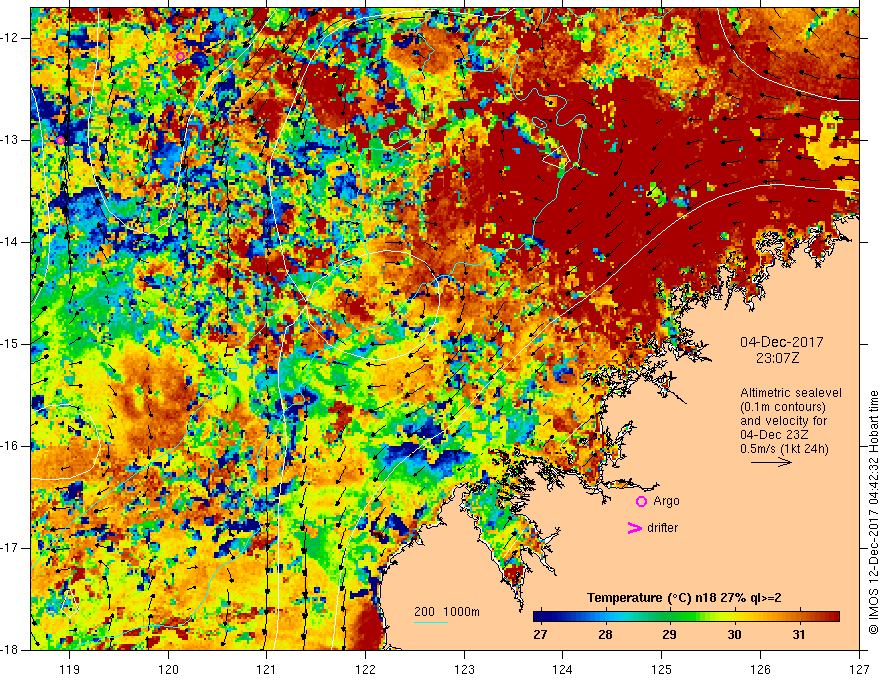
Task: Click the temperature color bar at 27
Action: 540,617
